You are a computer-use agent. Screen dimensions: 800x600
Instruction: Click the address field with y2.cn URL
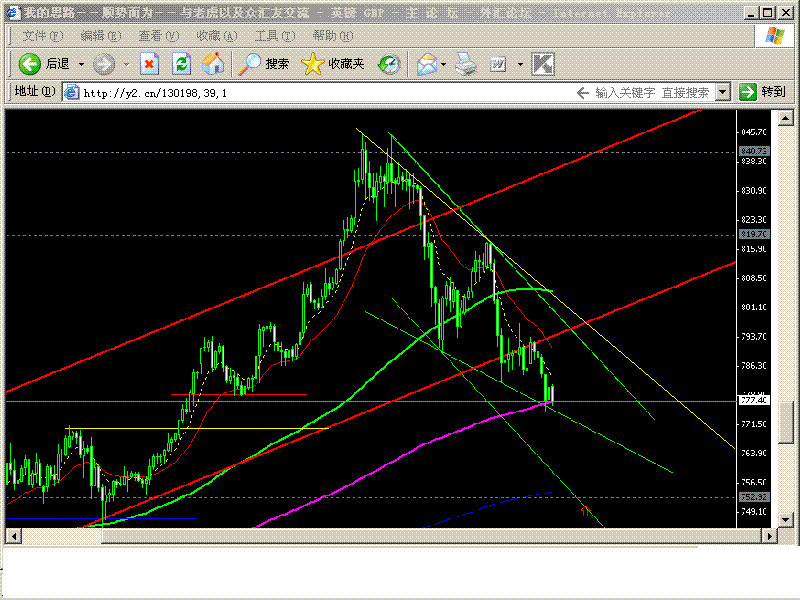point(327,93)
